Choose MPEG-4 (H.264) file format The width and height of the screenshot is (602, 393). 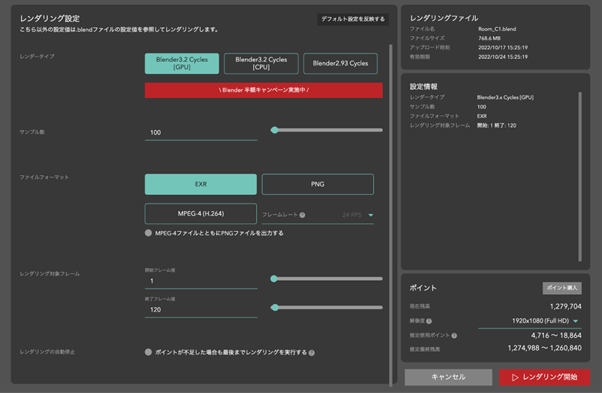coord(200,213)
